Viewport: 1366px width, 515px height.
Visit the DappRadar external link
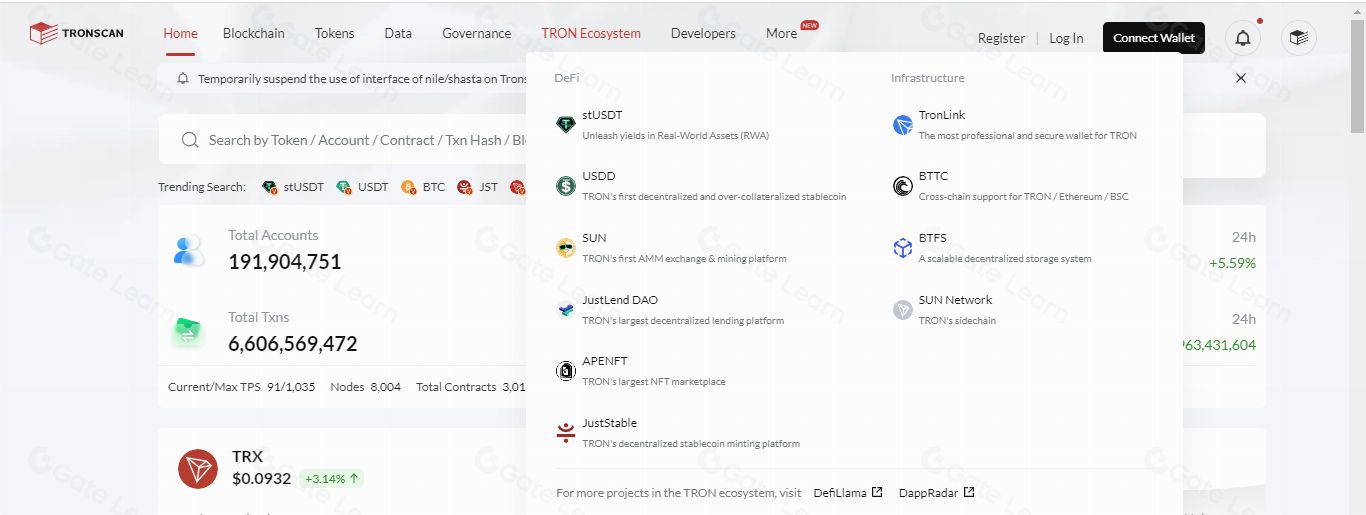tap(935, 493)
